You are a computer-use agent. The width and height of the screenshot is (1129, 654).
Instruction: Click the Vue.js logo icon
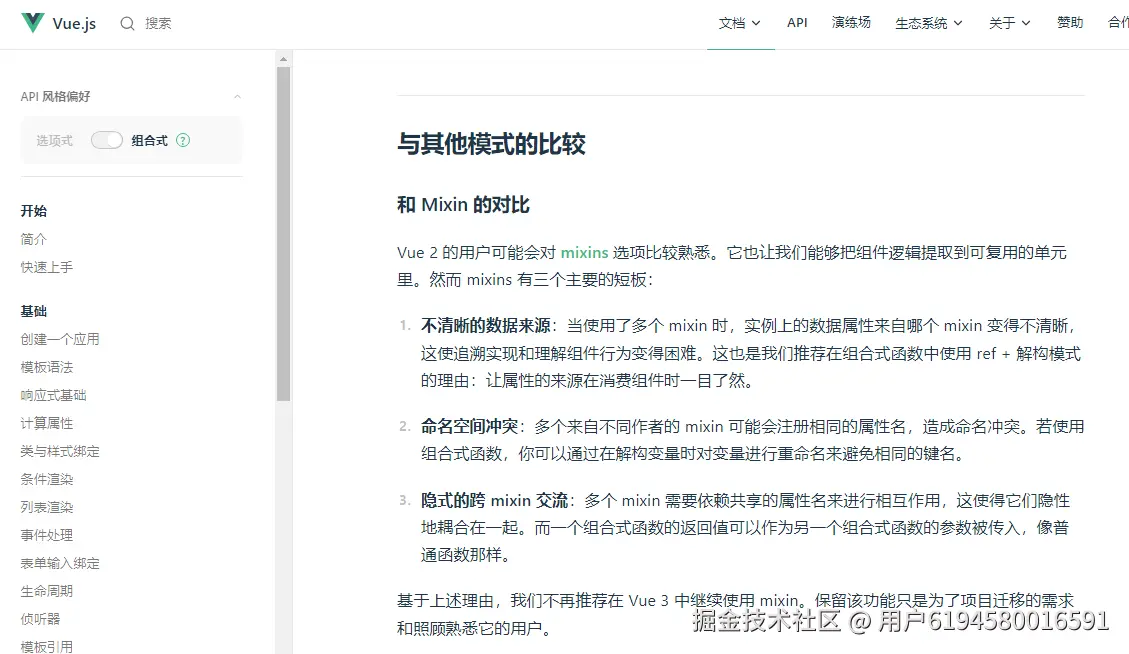click(x=32, y=23)
